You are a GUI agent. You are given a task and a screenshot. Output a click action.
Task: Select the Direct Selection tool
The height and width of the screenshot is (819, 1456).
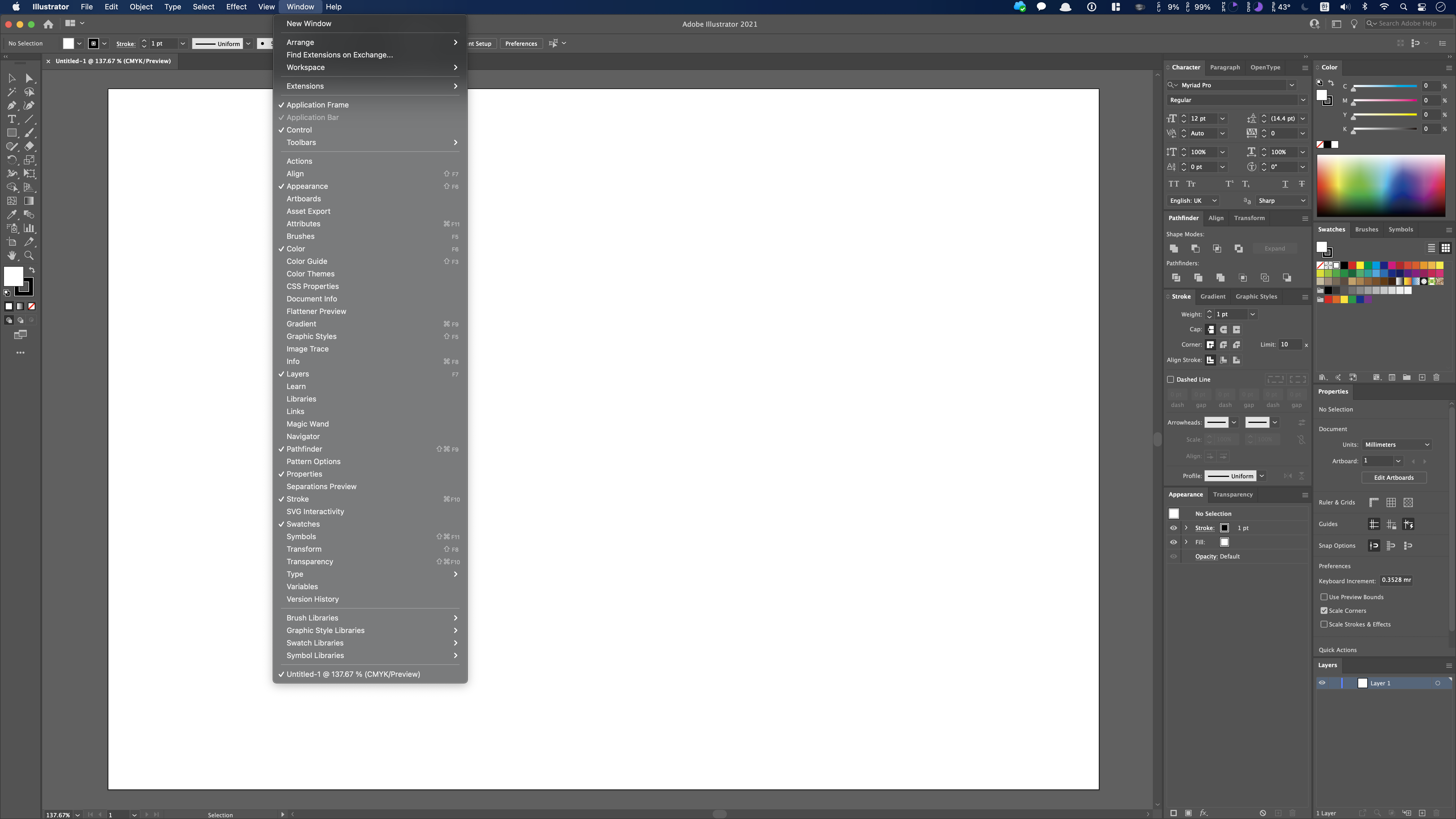[29, 78]
